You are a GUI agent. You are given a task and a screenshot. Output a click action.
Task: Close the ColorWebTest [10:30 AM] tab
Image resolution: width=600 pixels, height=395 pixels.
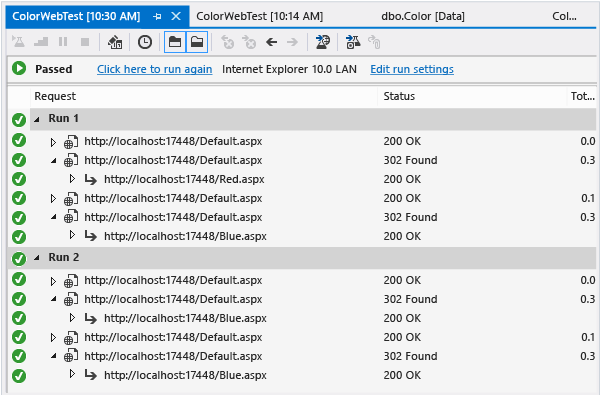176,16
